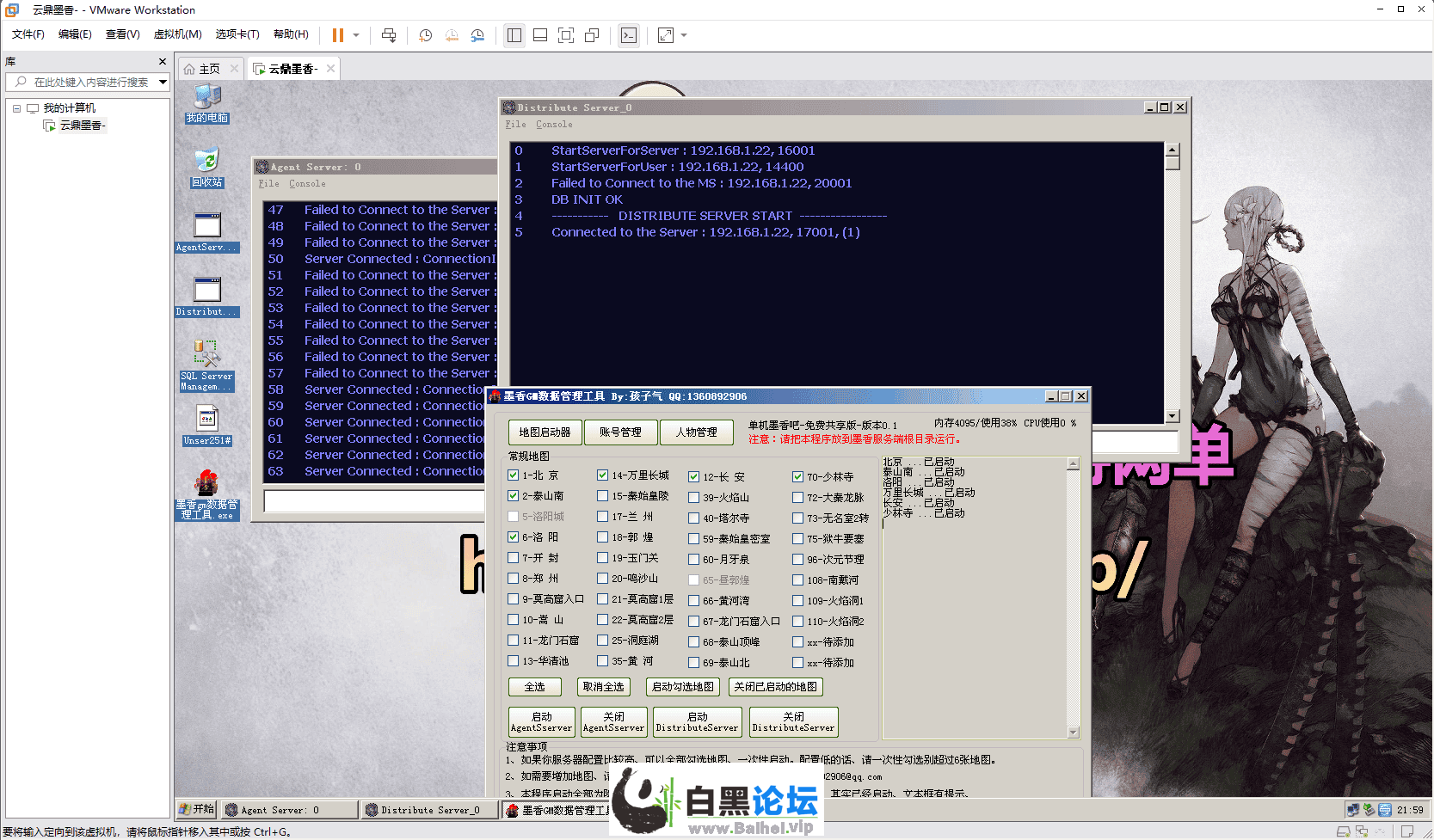The height and width of the screenshot is (840, 1434).
Task: Uncheck the 14-万里长城 checkbox
Action: pos(603,475)
